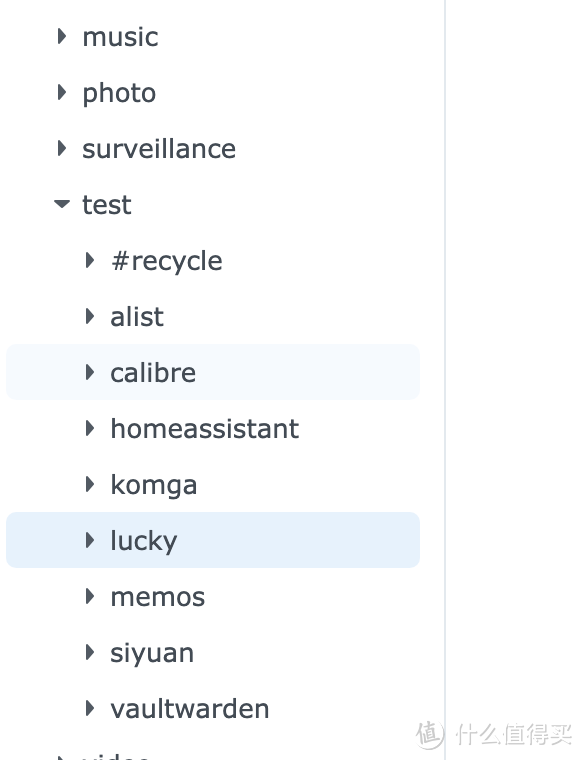
Task: Expand the alist folder arrow
Action: pos(90,316)
